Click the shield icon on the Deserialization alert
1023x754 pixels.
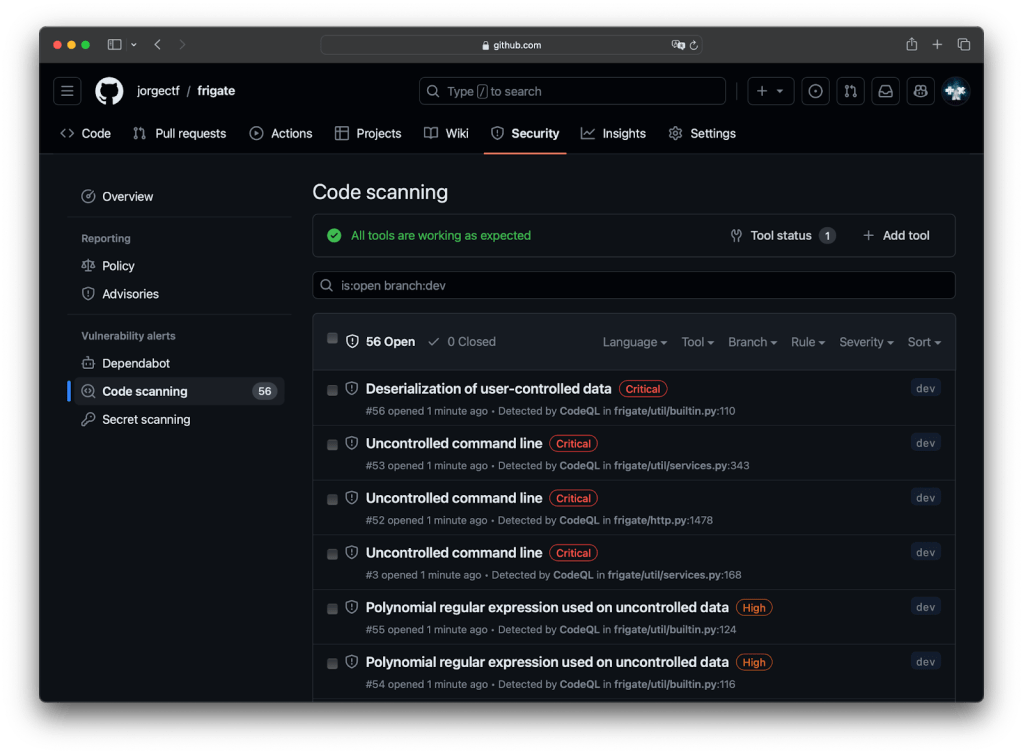coord(351,388)
